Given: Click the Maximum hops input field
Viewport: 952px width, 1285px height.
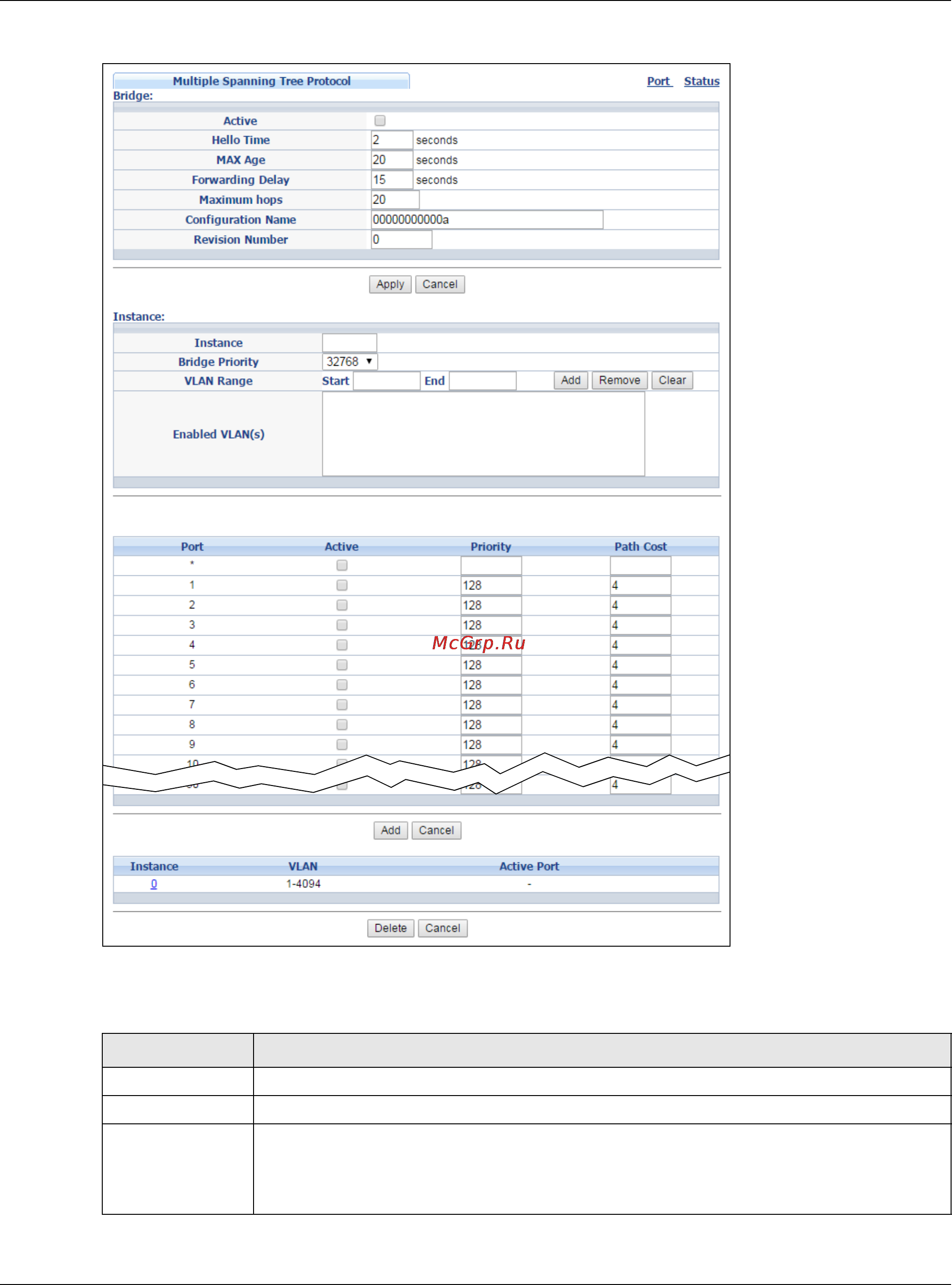Looking at the screenshot, I should click(395, 200).
